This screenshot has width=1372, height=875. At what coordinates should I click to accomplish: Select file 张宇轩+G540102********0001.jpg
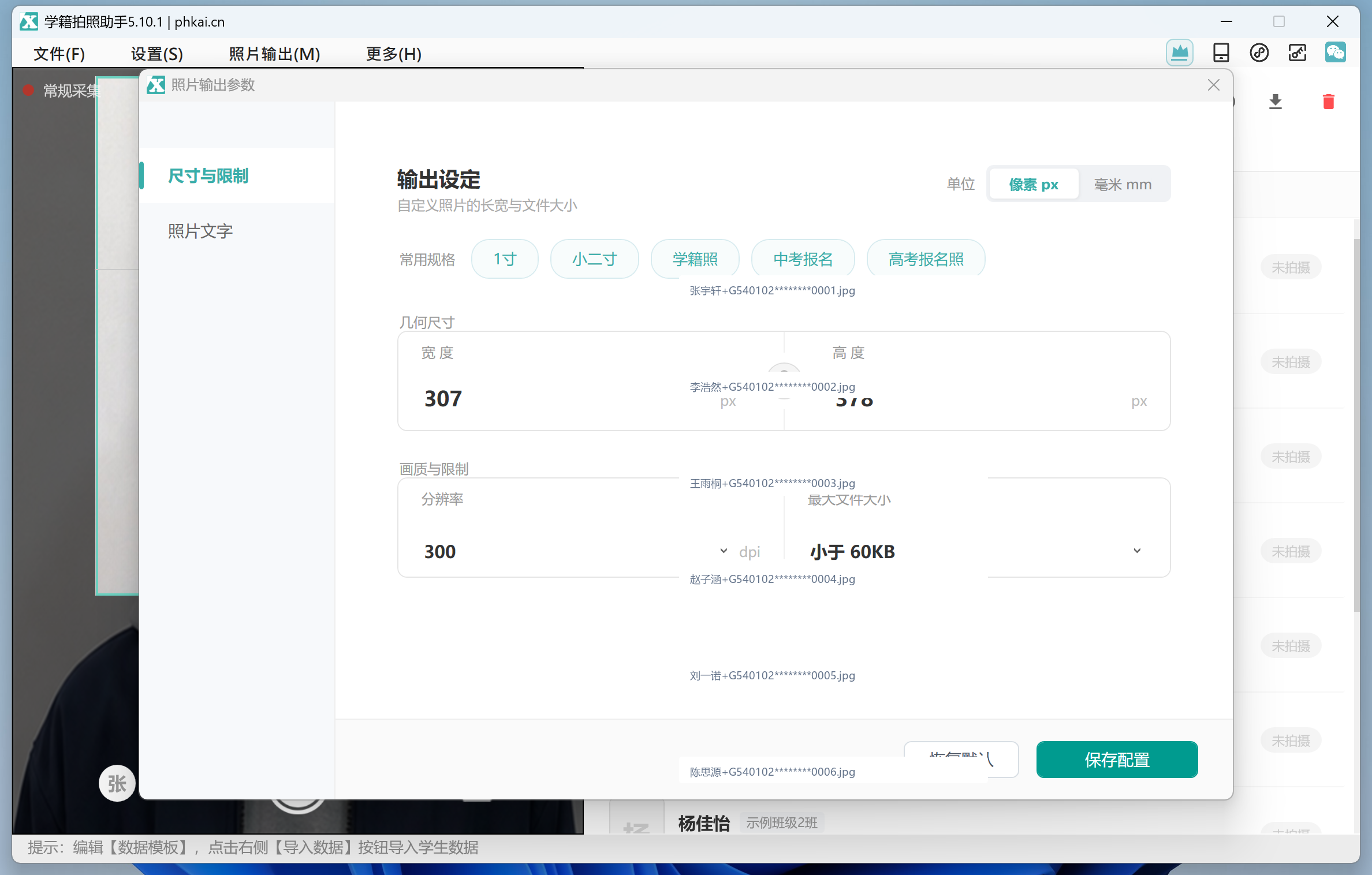[x=772, y=290]
